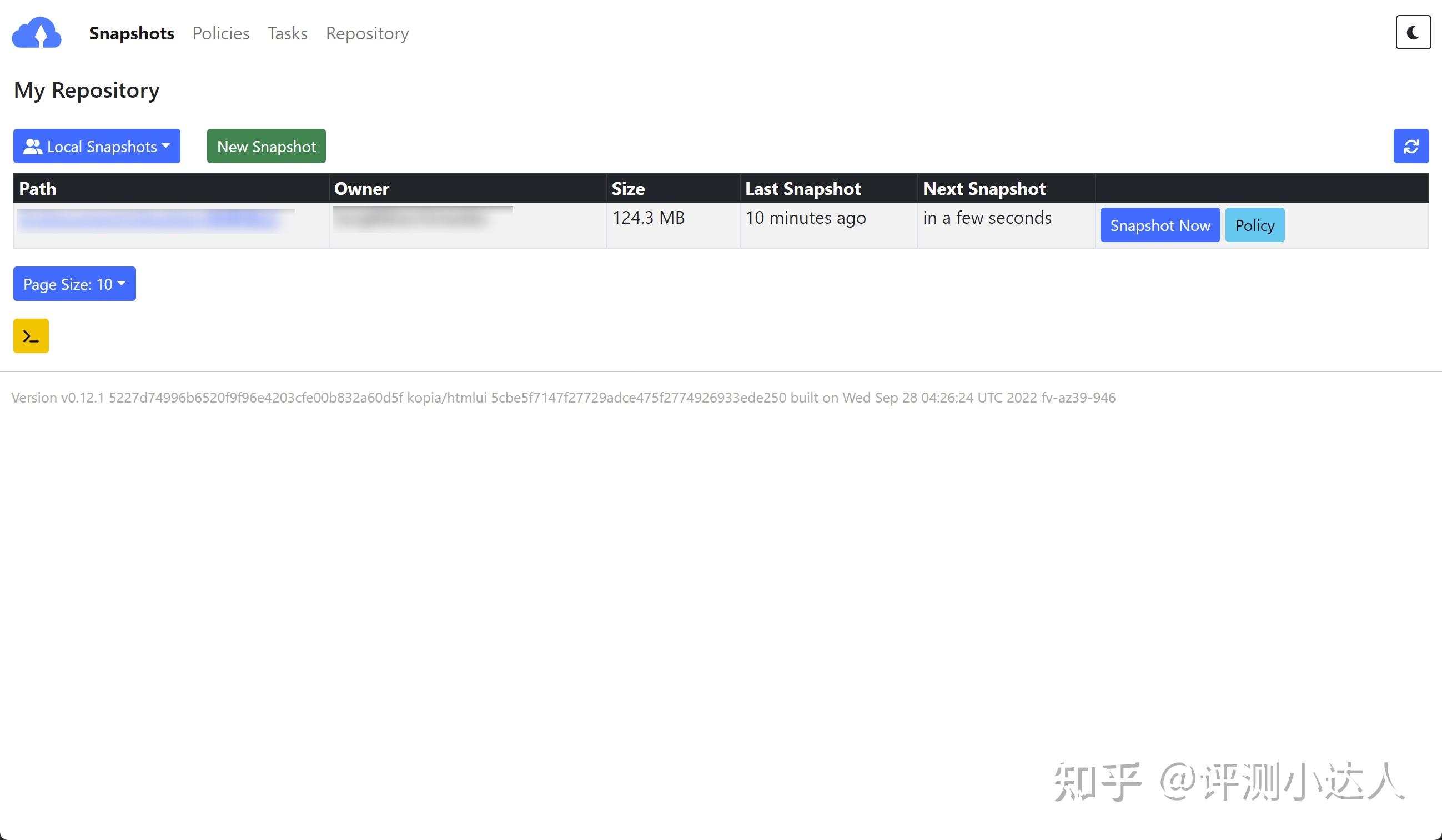The height and width of the screenshot is (840, 1442).
Task: Create a New Snapshot
Action: click(266, 147)
